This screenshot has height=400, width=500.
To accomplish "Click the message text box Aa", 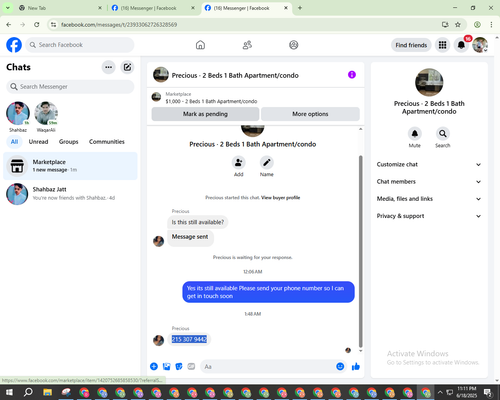I will [x=268, y=367].
